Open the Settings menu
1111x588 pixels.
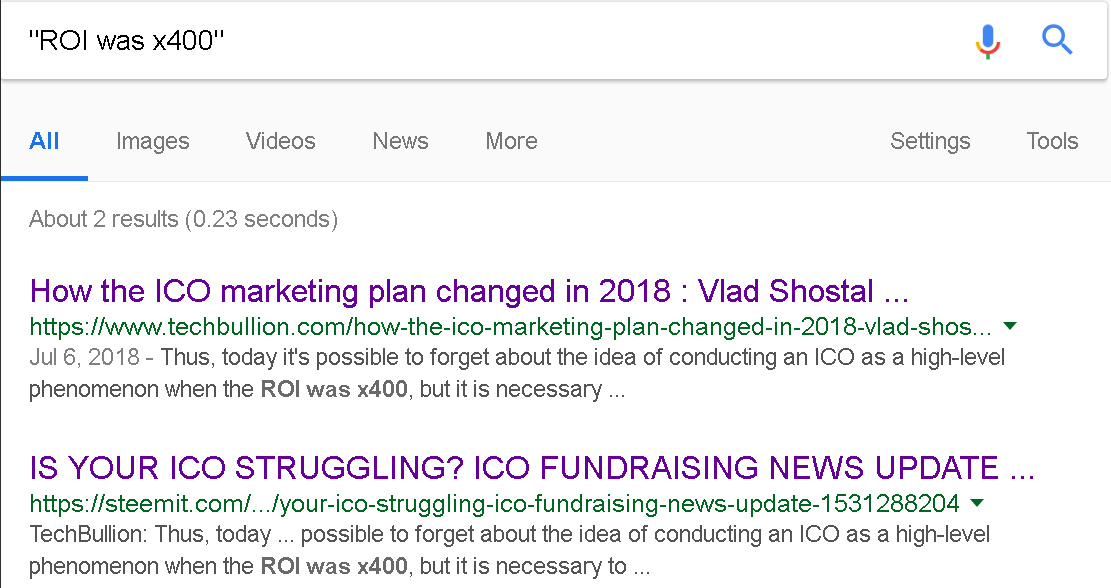coord(930,141)
